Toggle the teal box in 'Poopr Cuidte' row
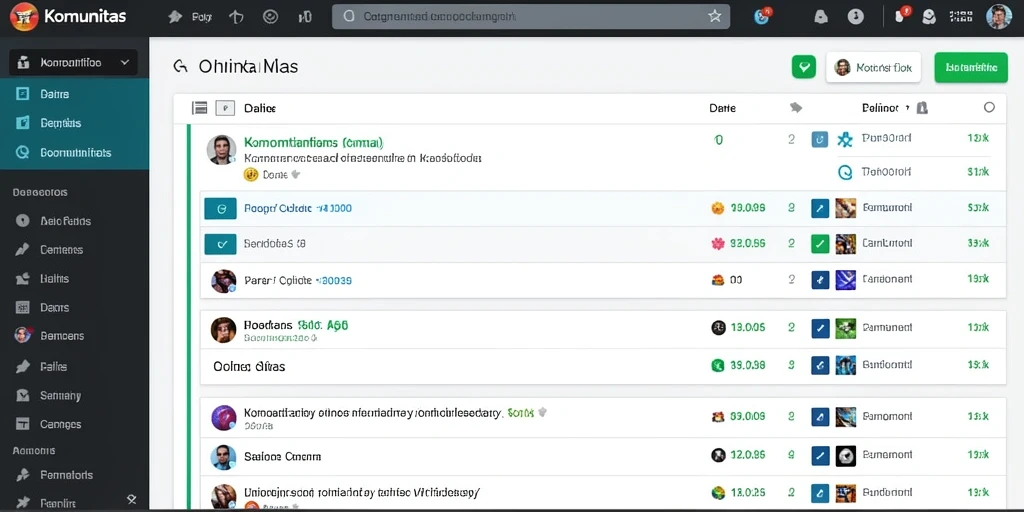The width and height of the screenshot is (1024, 512). (x=221, y=209)
